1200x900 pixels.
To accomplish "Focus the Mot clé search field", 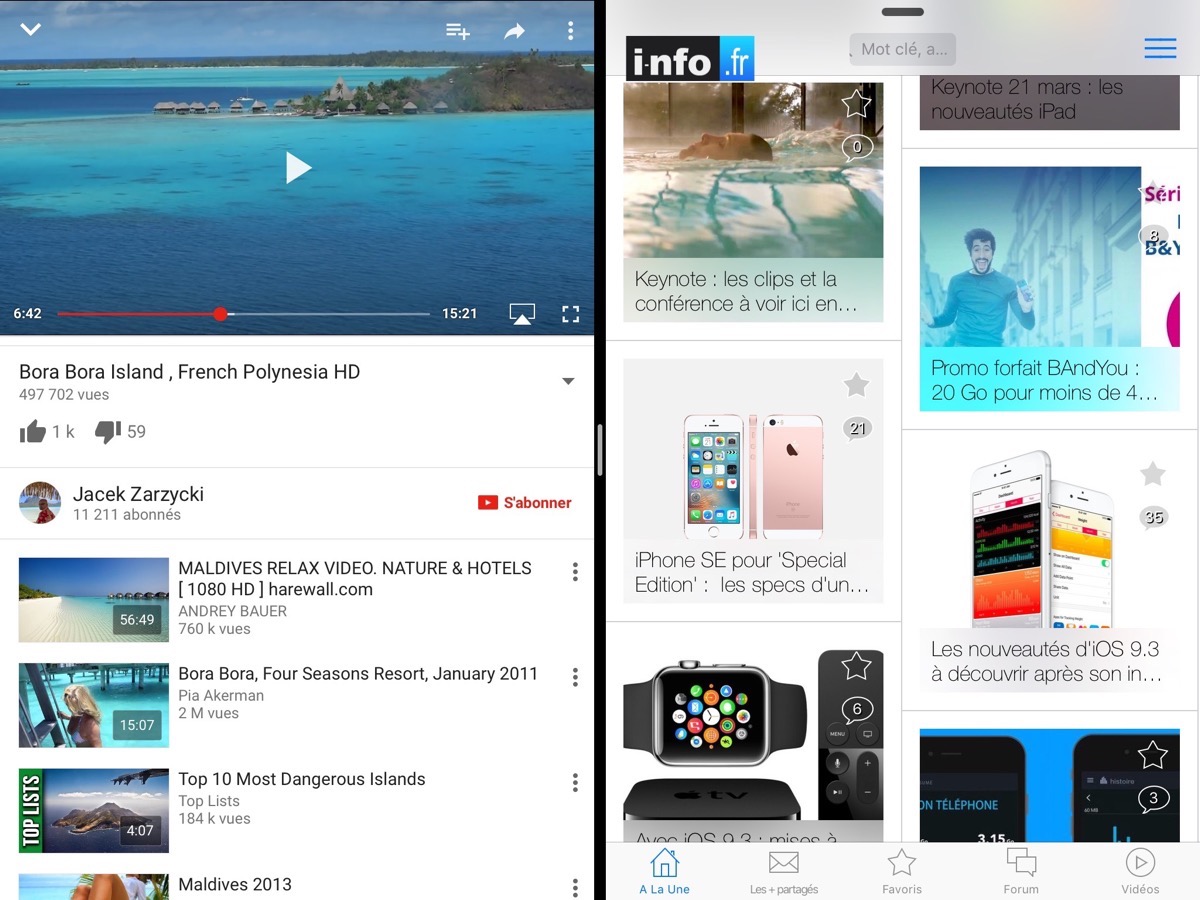I will click(902, 49).
